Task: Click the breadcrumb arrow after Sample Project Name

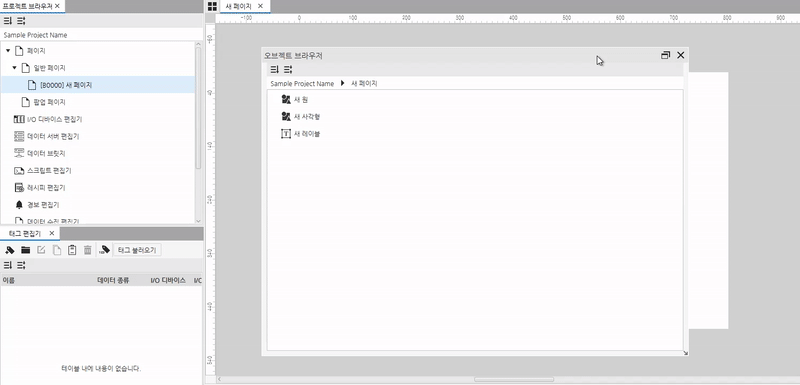Action: [343, 83]
